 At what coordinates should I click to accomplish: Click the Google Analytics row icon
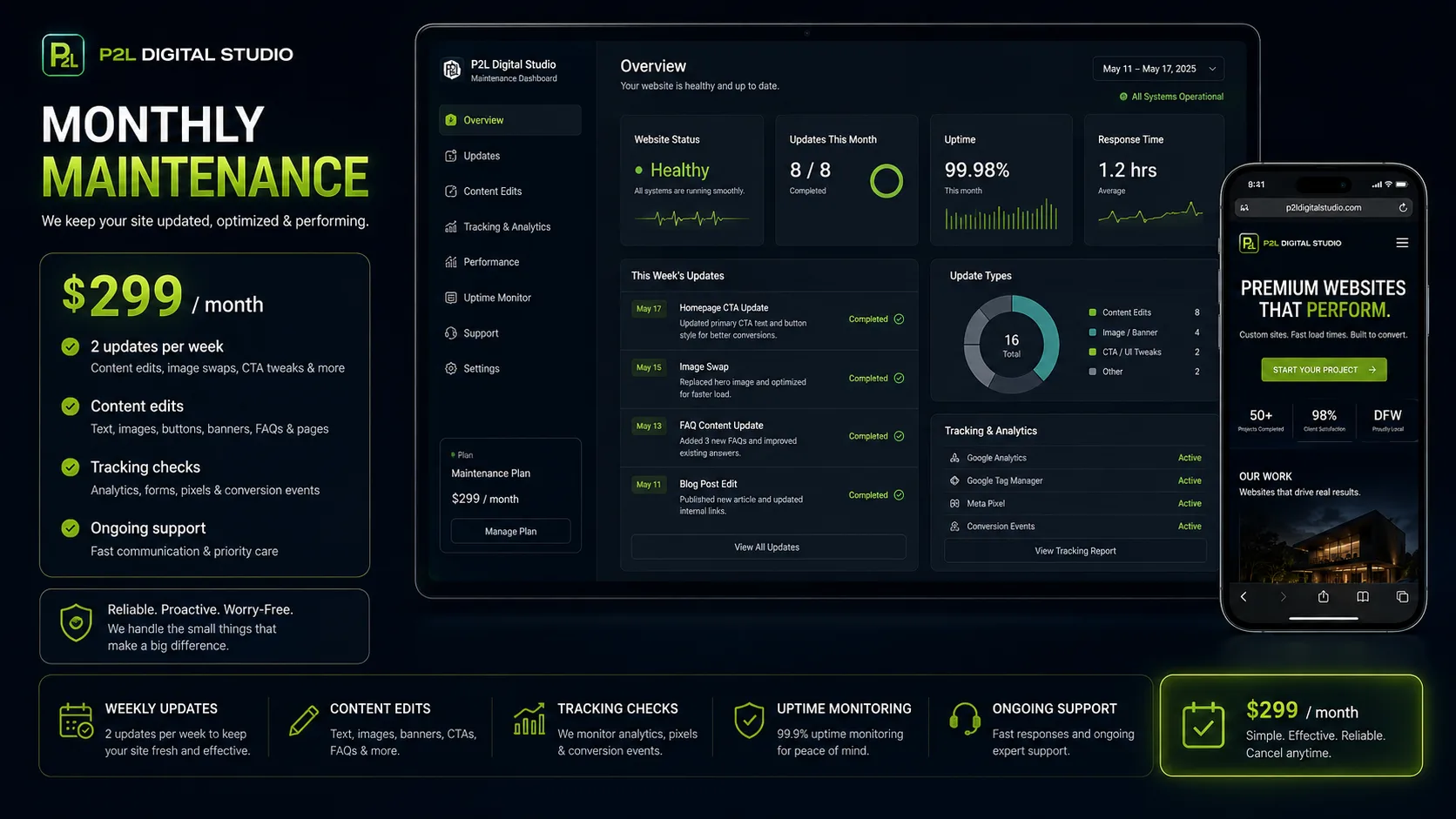pos(954,458)
